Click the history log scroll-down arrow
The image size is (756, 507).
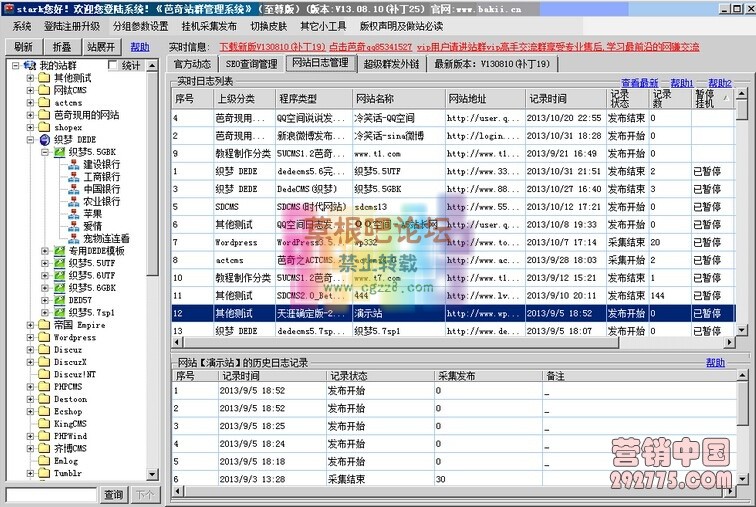[x=742, y=479]
